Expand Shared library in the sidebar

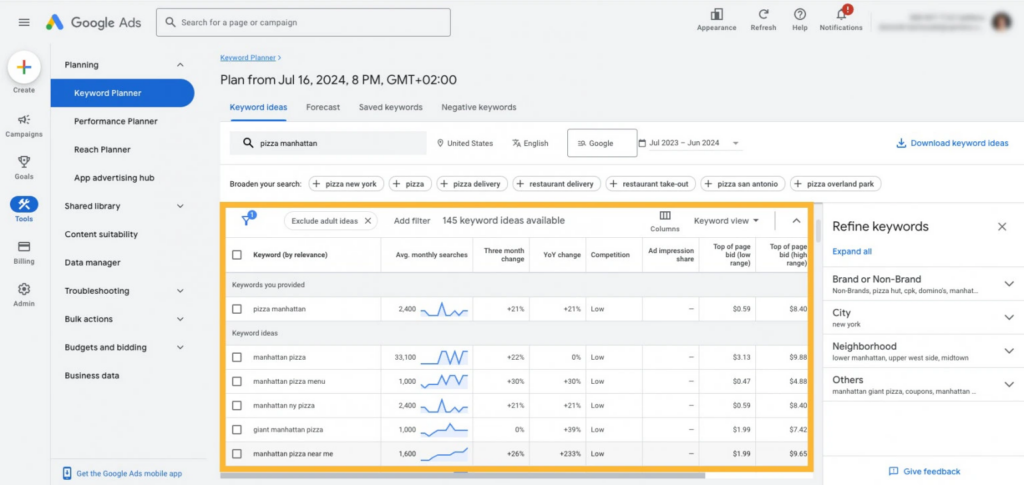click(x=180, y=206)
